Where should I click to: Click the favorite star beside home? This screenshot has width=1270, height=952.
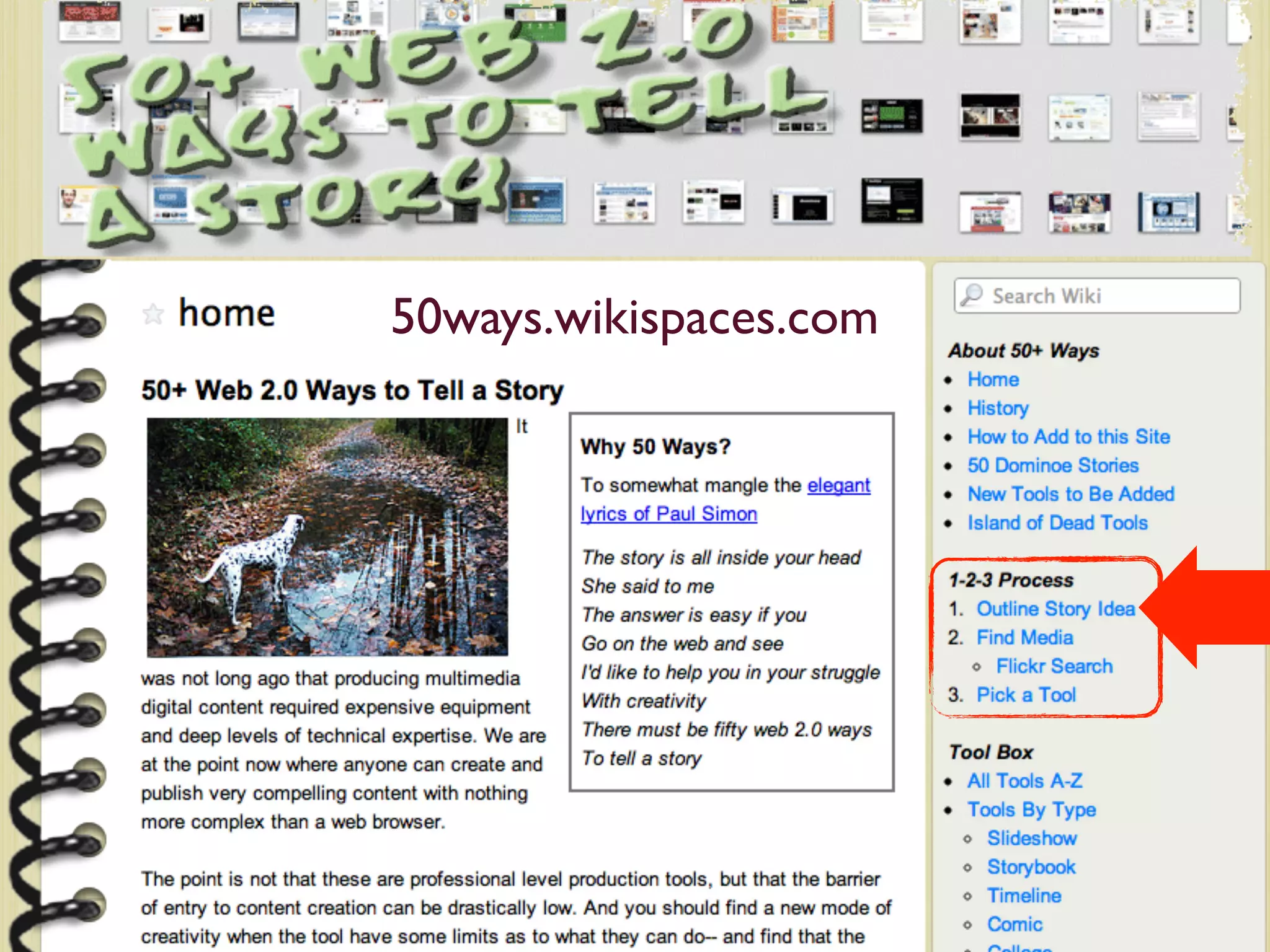tap(153, 314)
